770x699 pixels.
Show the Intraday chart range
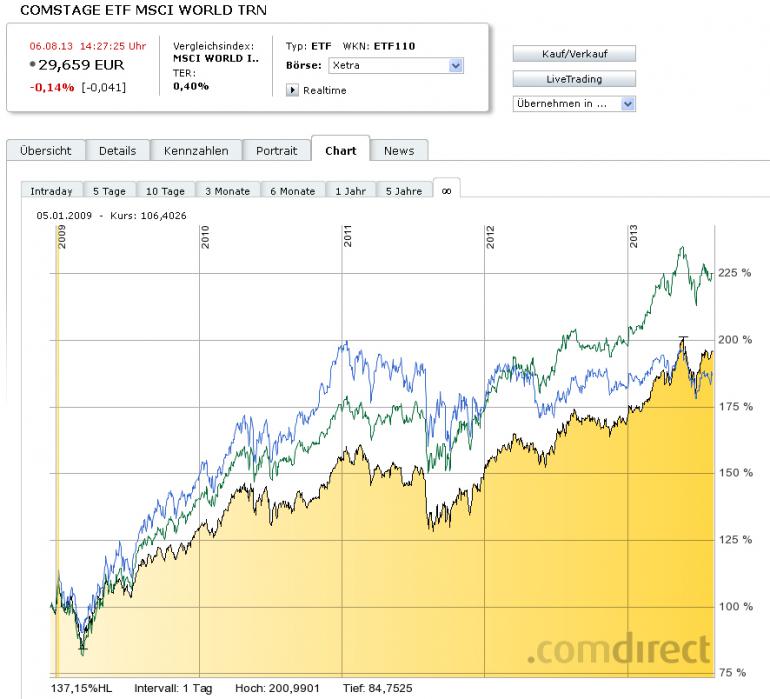tap(51, 191)
